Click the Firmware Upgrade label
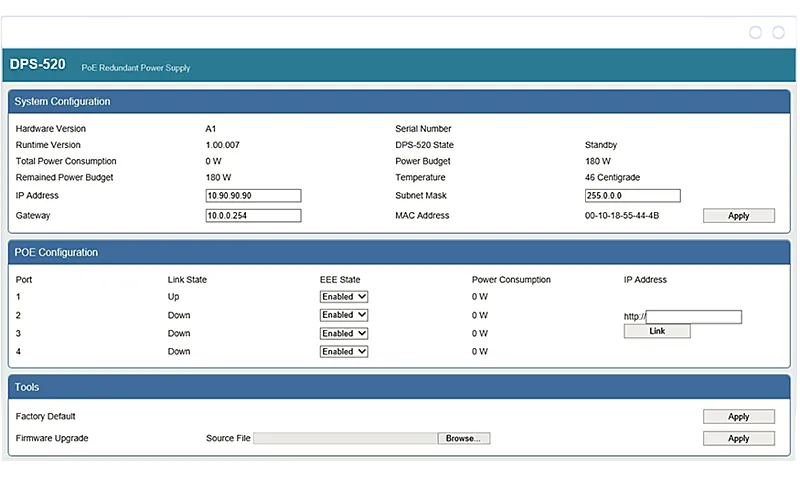800x487 pixels. tap(52, 439)
